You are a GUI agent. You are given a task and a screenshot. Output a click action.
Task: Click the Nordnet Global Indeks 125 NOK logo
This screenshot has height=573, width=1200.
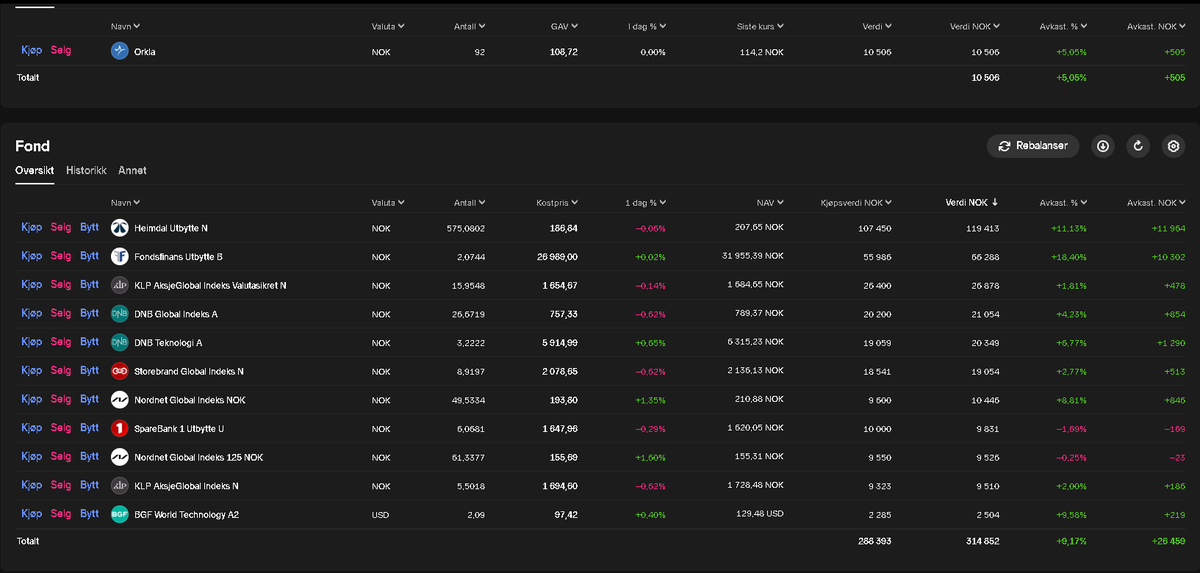coord(120,457)
